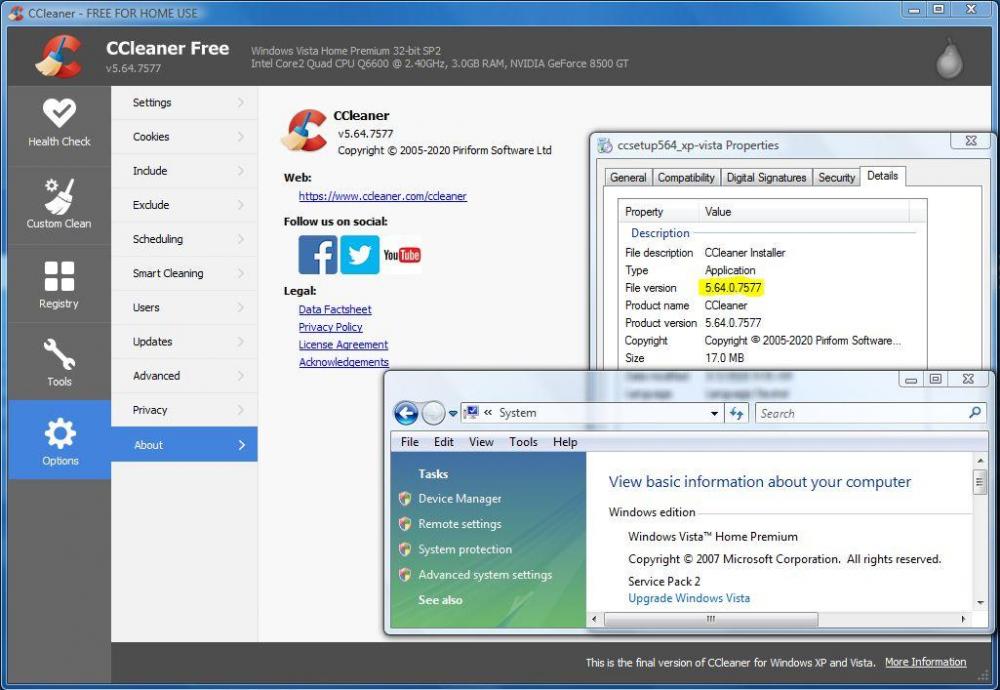Screen dimensions: 1000x690
Task: Open the Tools wrench section
Action: click(59, 362)
